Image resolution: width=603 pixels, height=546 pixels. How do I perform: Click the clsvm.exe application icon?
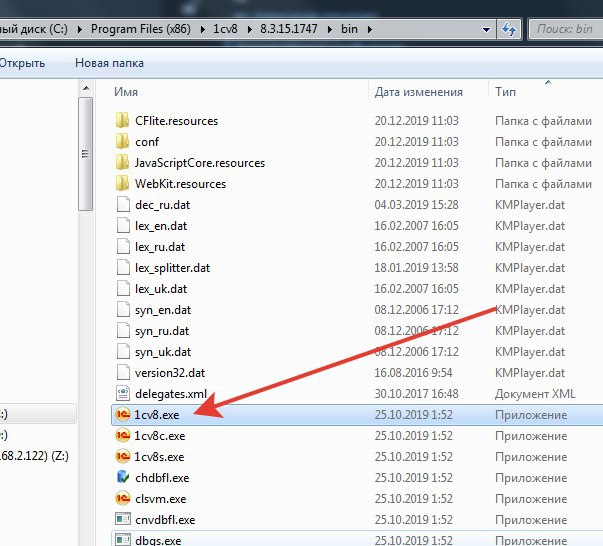tap(123, 498)
